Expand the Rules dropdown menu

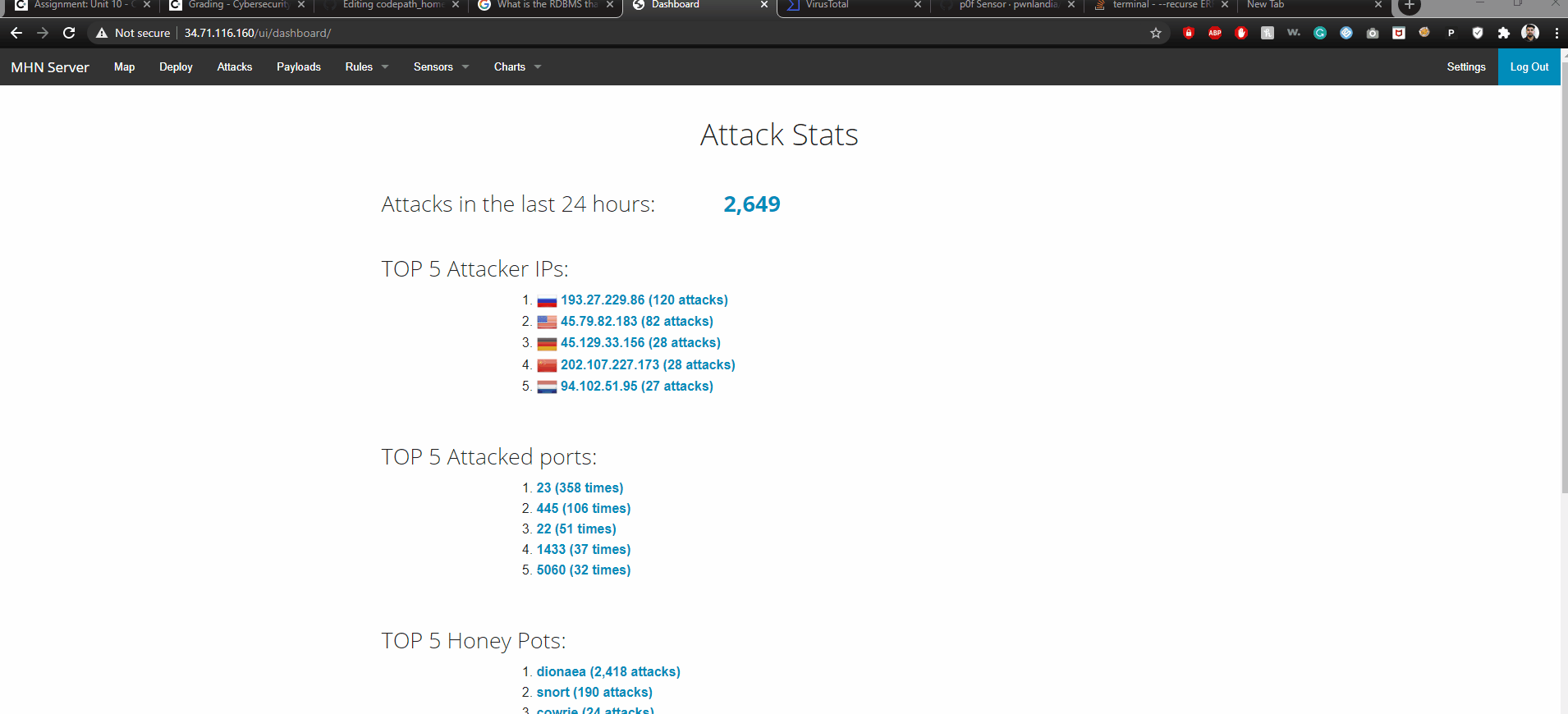pos(366,67)
